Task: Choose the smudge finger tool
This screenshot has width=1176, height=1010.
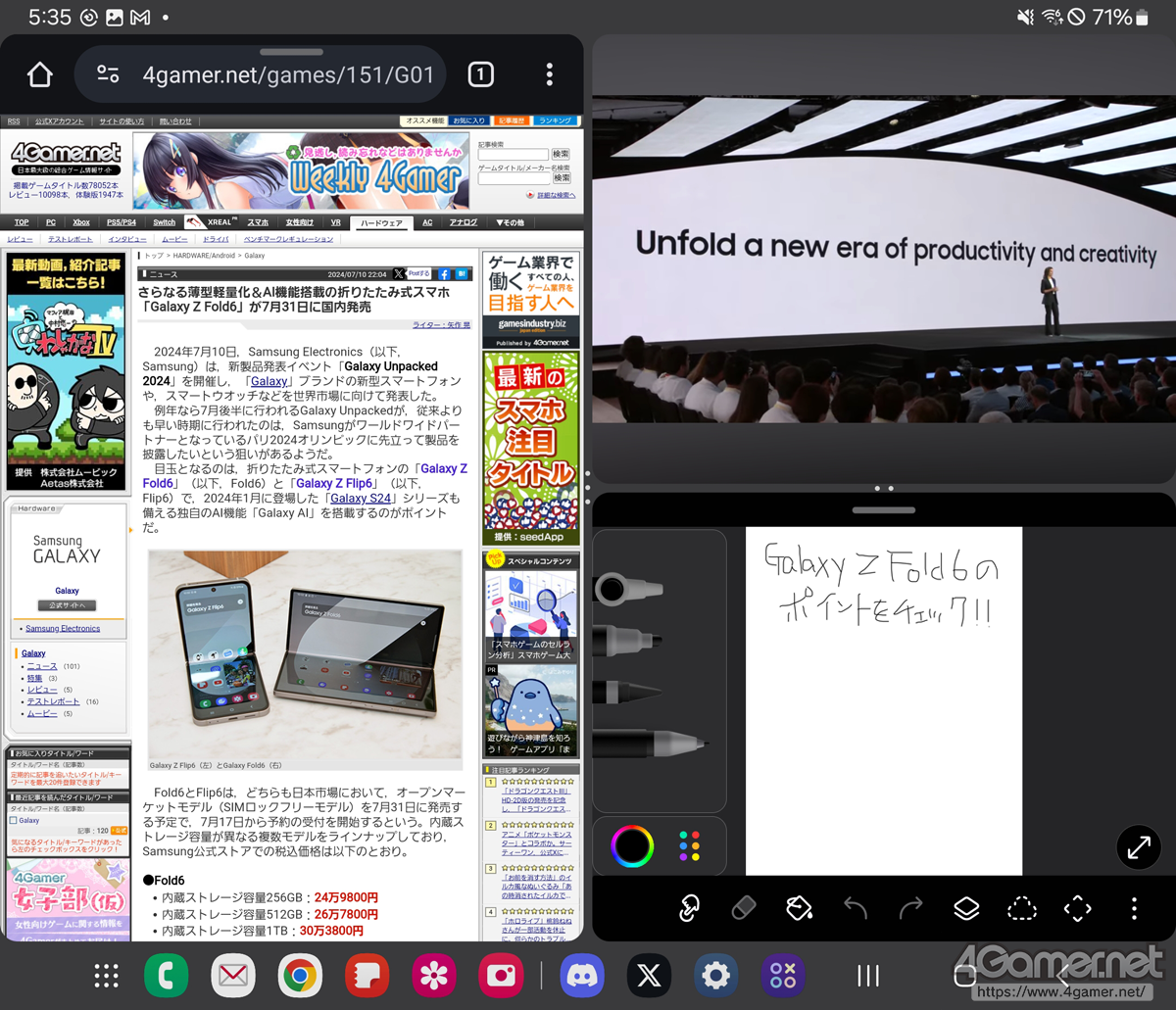Action: [689, 908]
